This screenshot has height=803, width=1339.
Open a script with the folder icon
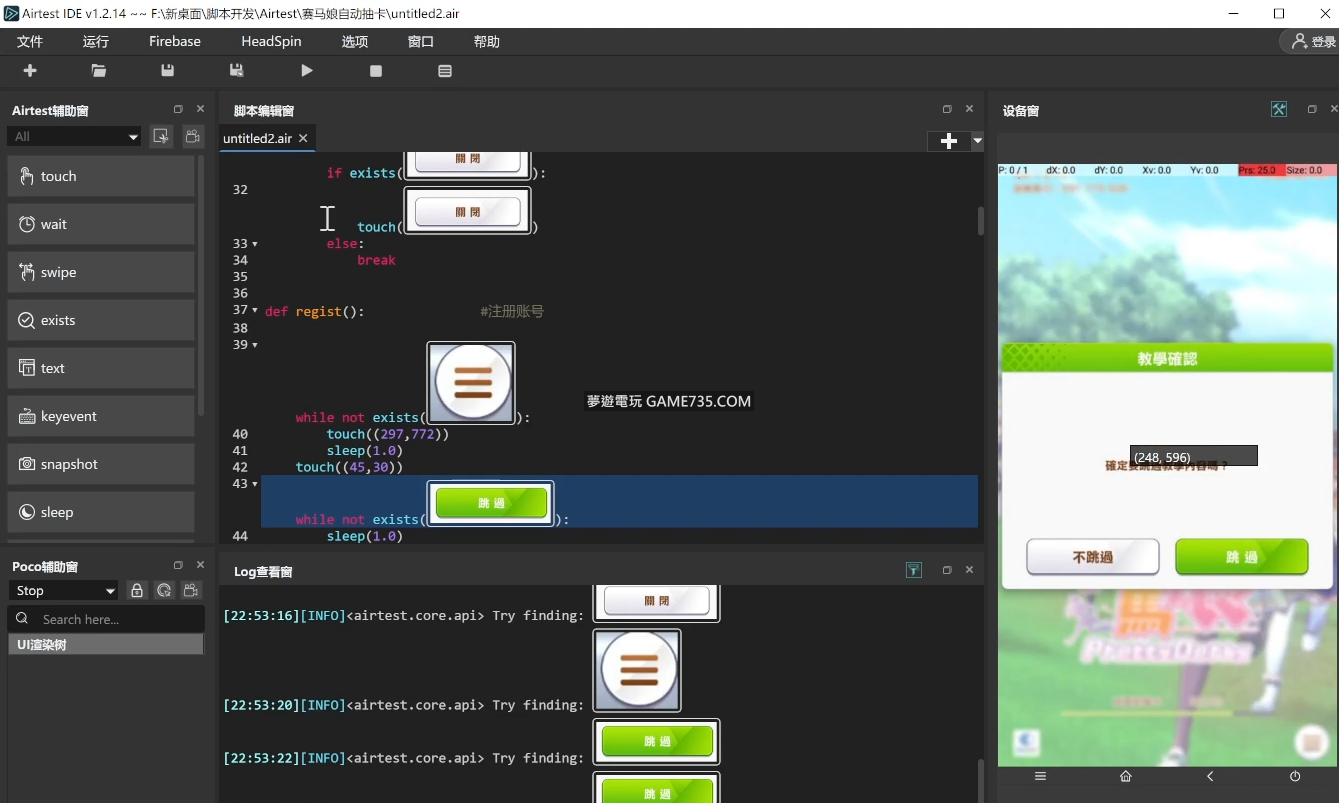pyautogui.click(x=98, y=71)
